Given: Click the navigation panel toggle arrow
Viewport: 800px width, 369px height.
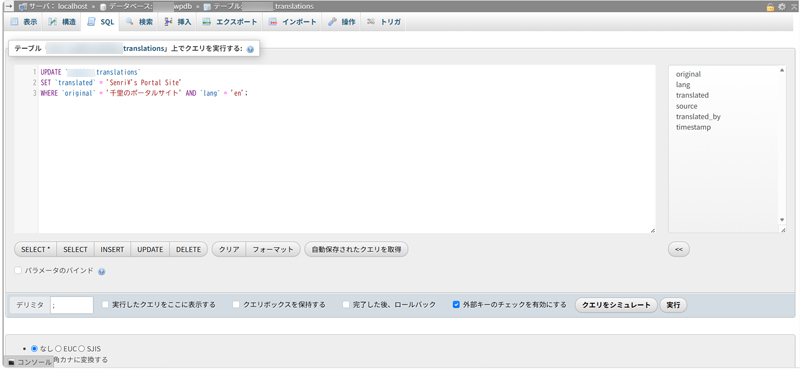Looking at the screenshot, I should (9, 7).
